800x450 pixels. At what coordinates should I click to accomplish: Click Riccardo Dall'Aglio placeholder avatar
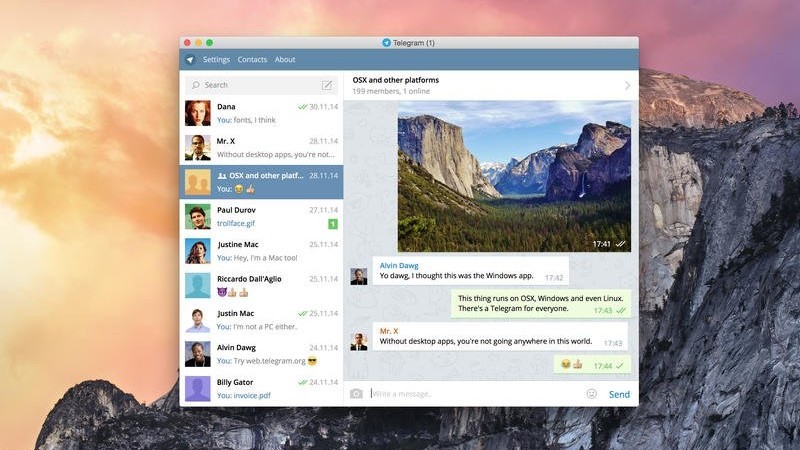197,285
